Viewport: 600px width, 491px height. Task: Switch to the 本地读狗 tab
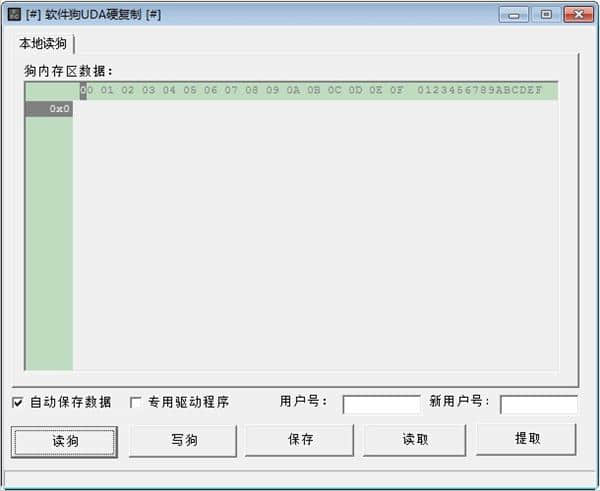coord(43,43)
